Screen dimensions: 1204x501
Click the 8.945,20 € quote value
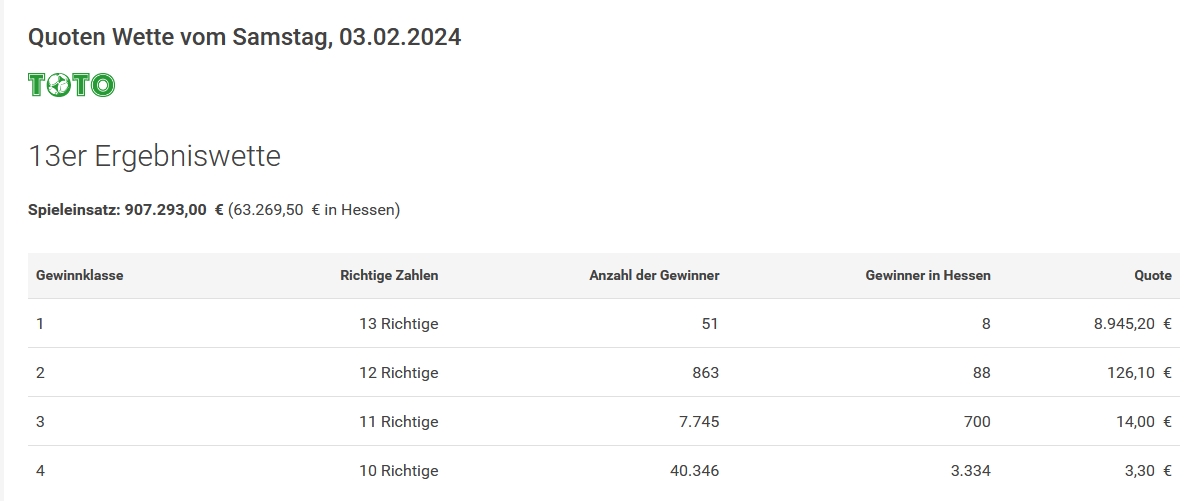click(x=1133, y=324)
